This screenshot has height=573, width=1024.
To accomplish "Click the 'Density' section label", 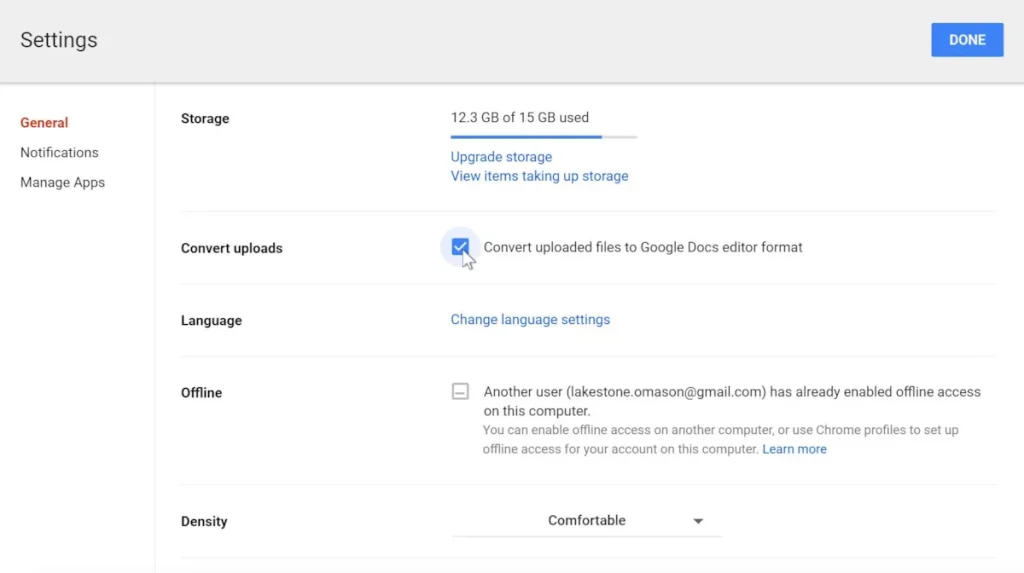I will [x=204, y=521].
